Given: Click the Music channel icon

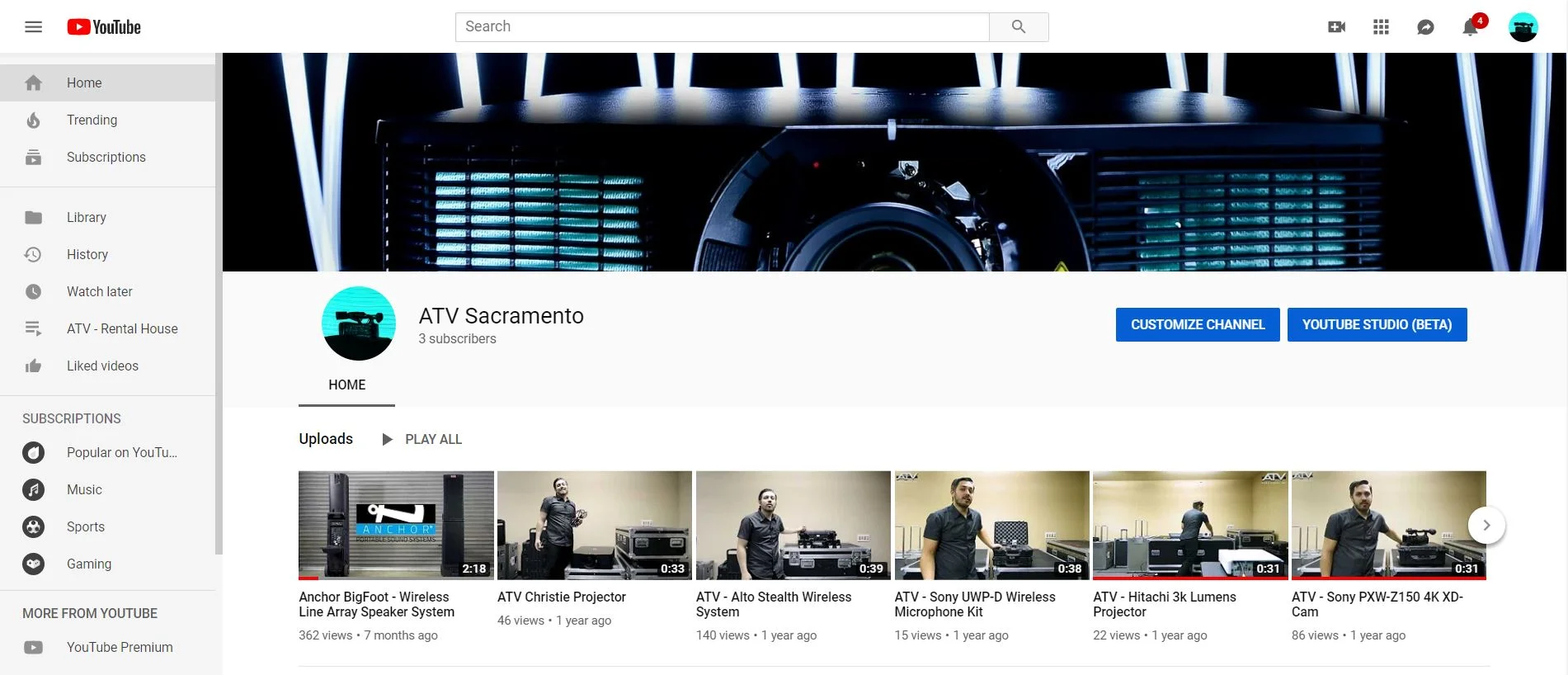Looking at the screenshot, I should 33,489.
